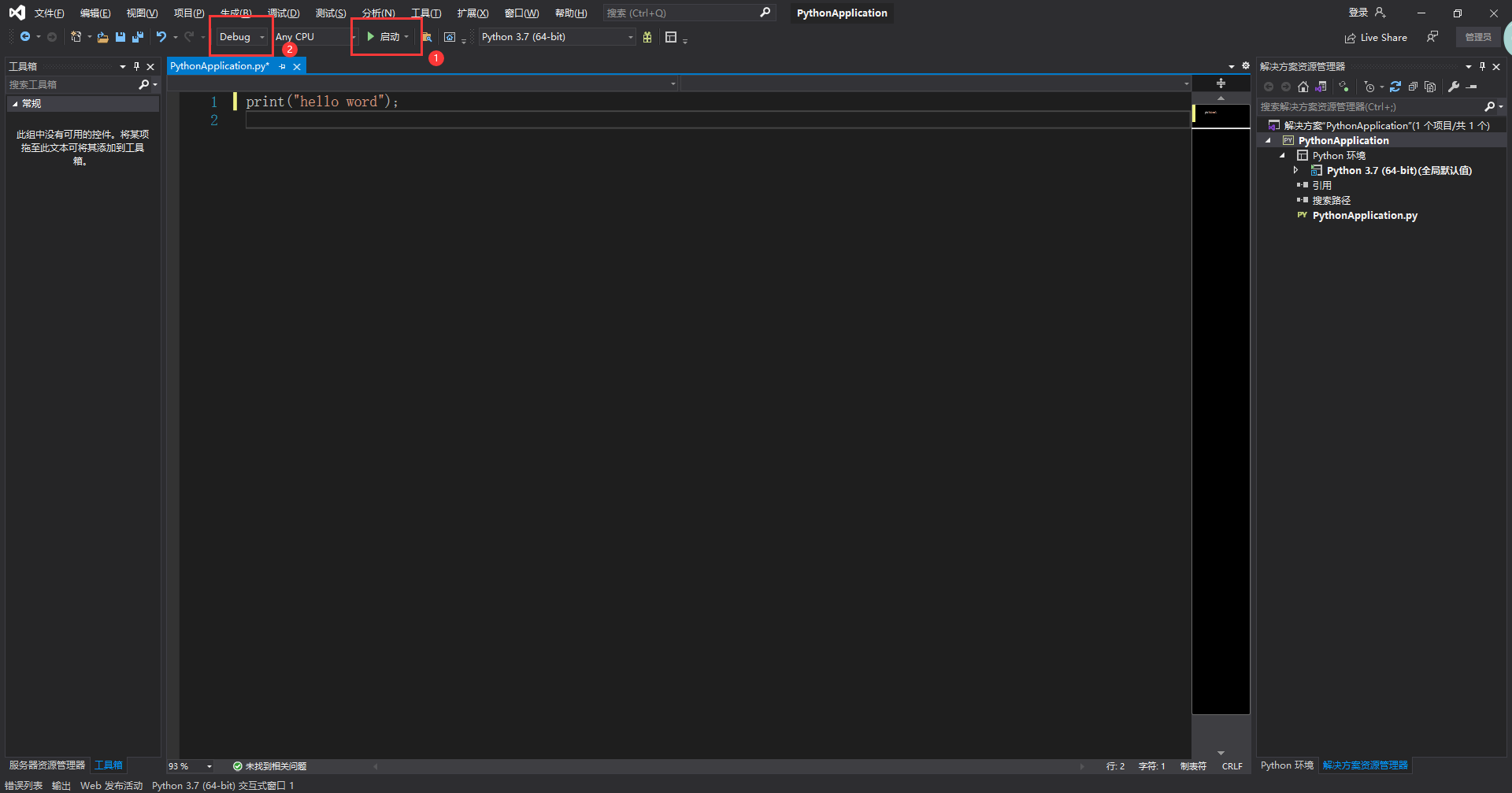Open the 调试(D) menu
The image size is (1512, 793).
(x=283, y=13)
